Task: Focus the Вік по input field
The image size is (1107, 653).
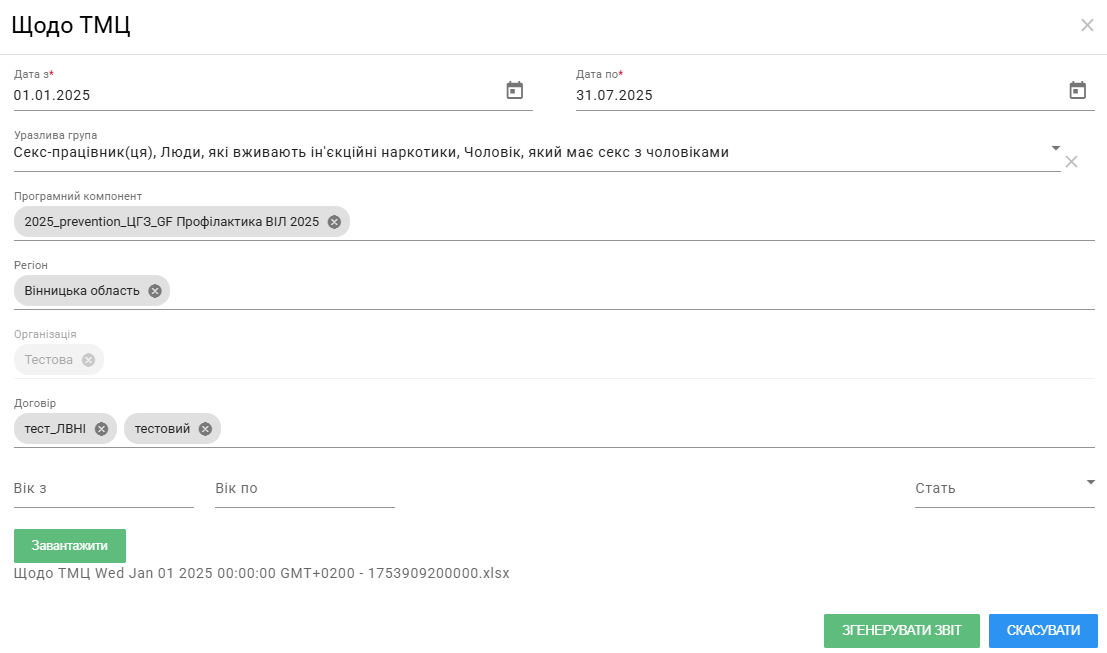Action: tap(305, 489)
